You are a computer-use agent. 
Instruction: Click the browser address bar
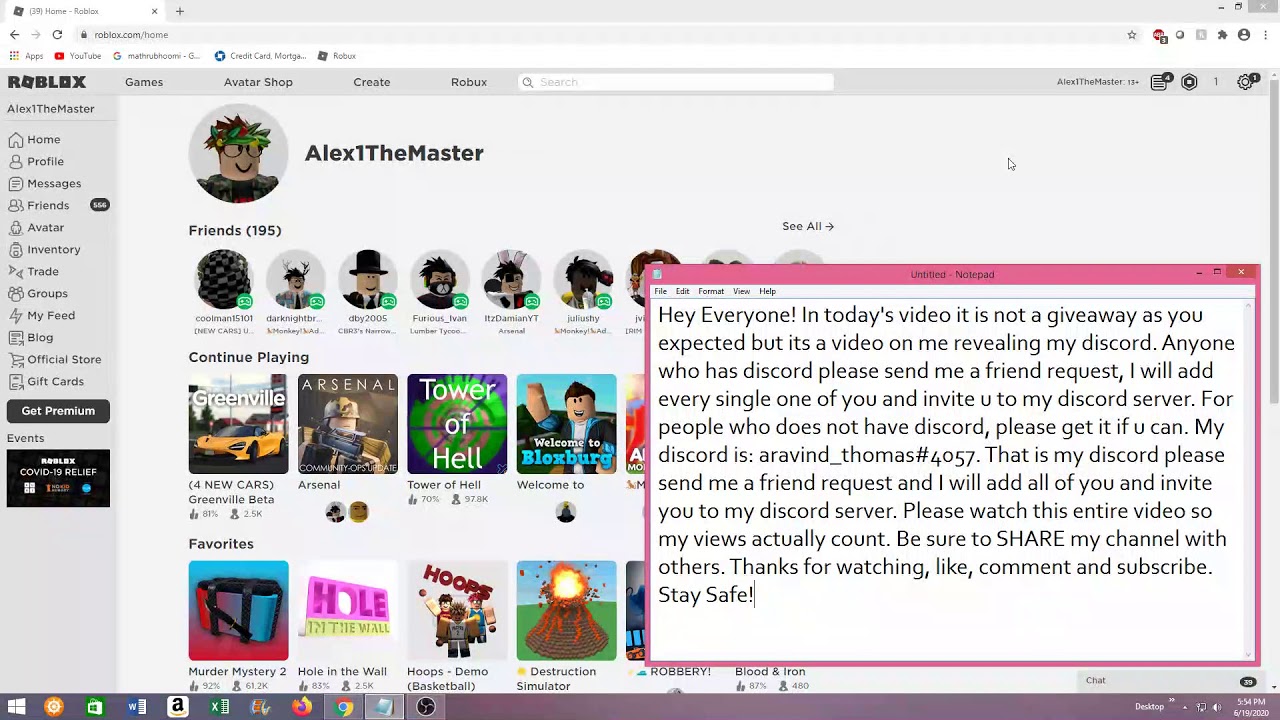click(600, 35)
